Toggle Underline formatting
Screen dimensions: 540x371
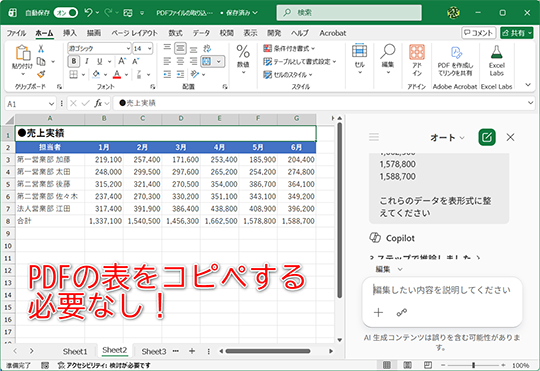[x=100, y=61]
